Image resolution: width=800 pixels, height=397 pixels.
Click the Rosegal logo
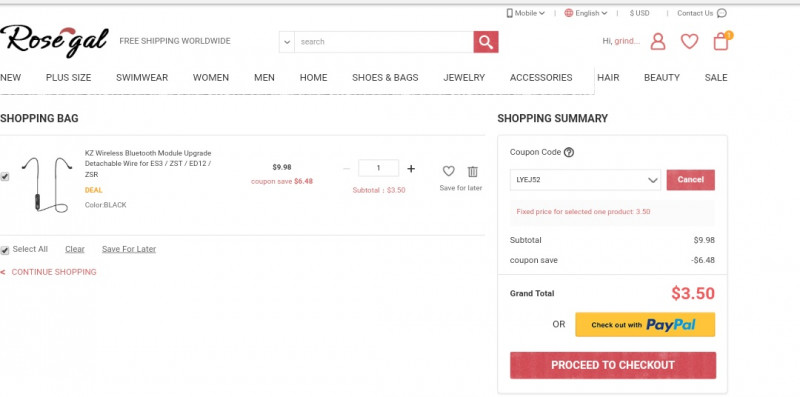pyautogui.click(x=54, y=41)
